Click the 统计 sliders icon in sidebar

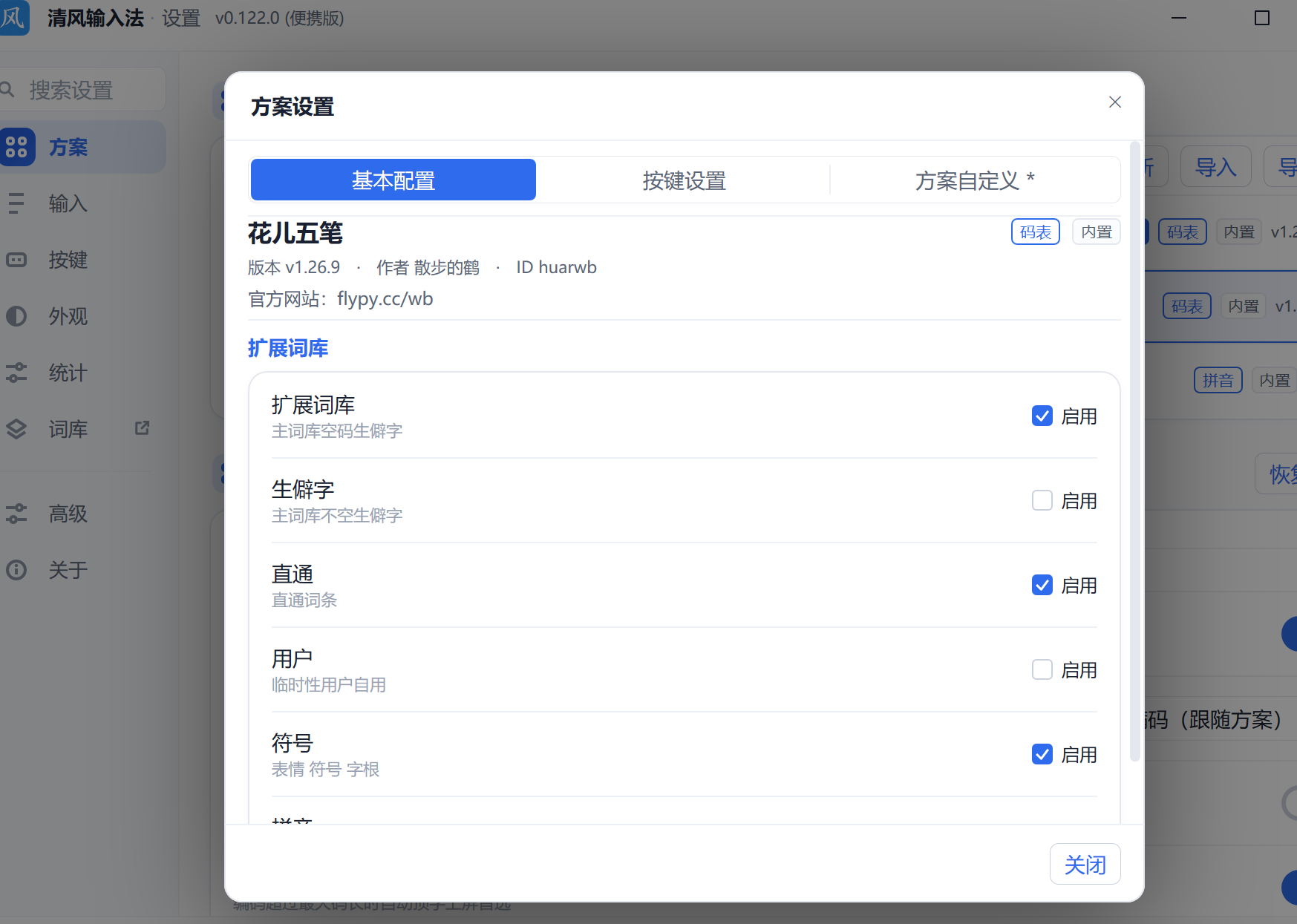pos(16,373)
